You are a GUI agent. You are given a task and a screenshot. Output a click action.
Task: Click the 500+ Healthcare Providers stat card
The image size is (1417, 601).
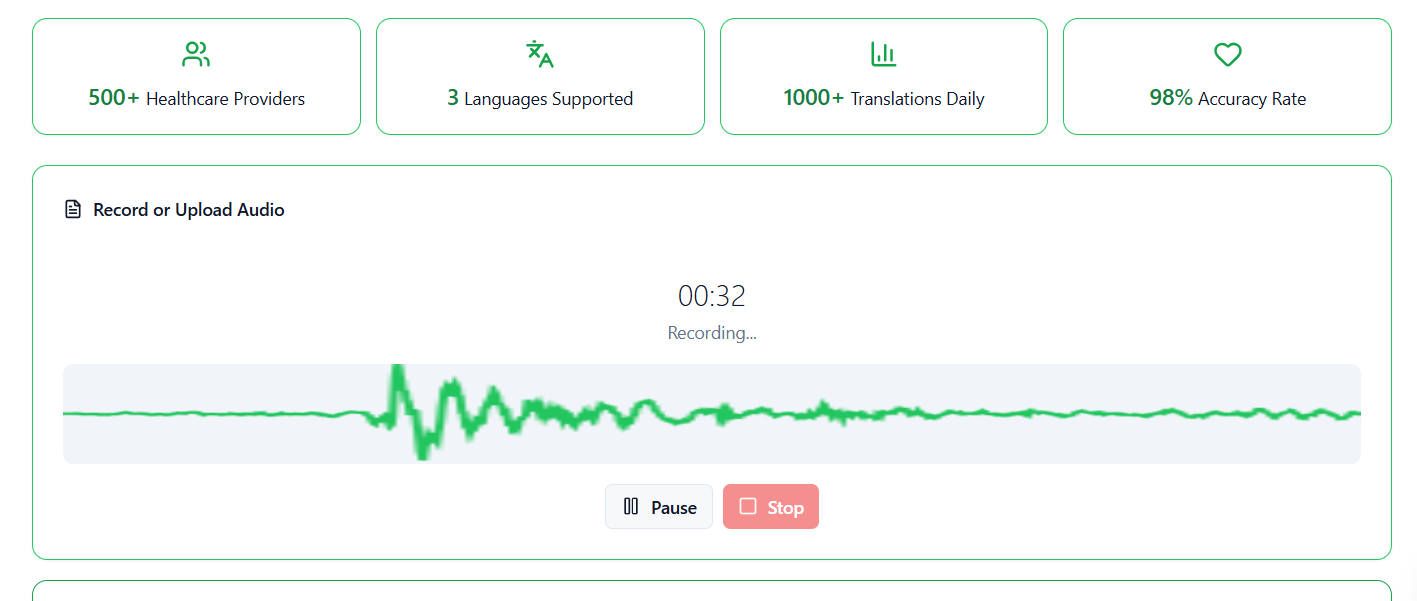pos(196,76)
